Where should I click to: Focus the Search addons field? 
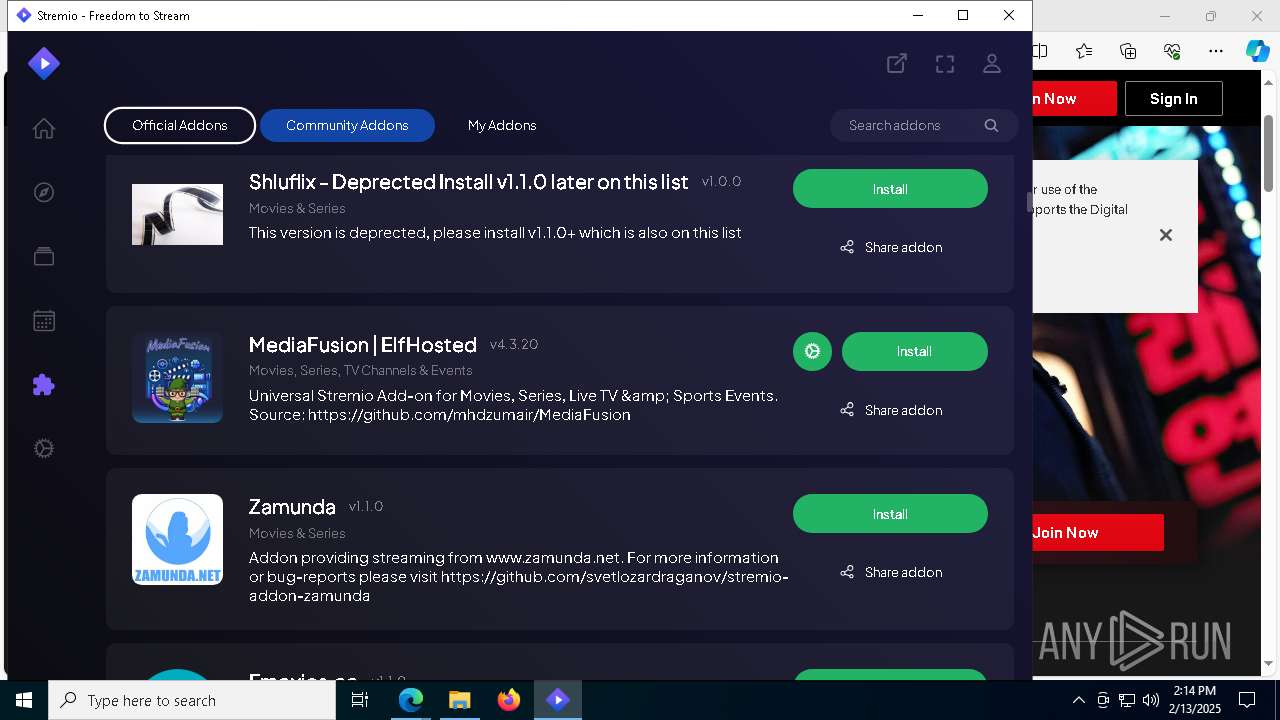pyautogui.click(x=924, y=125)
